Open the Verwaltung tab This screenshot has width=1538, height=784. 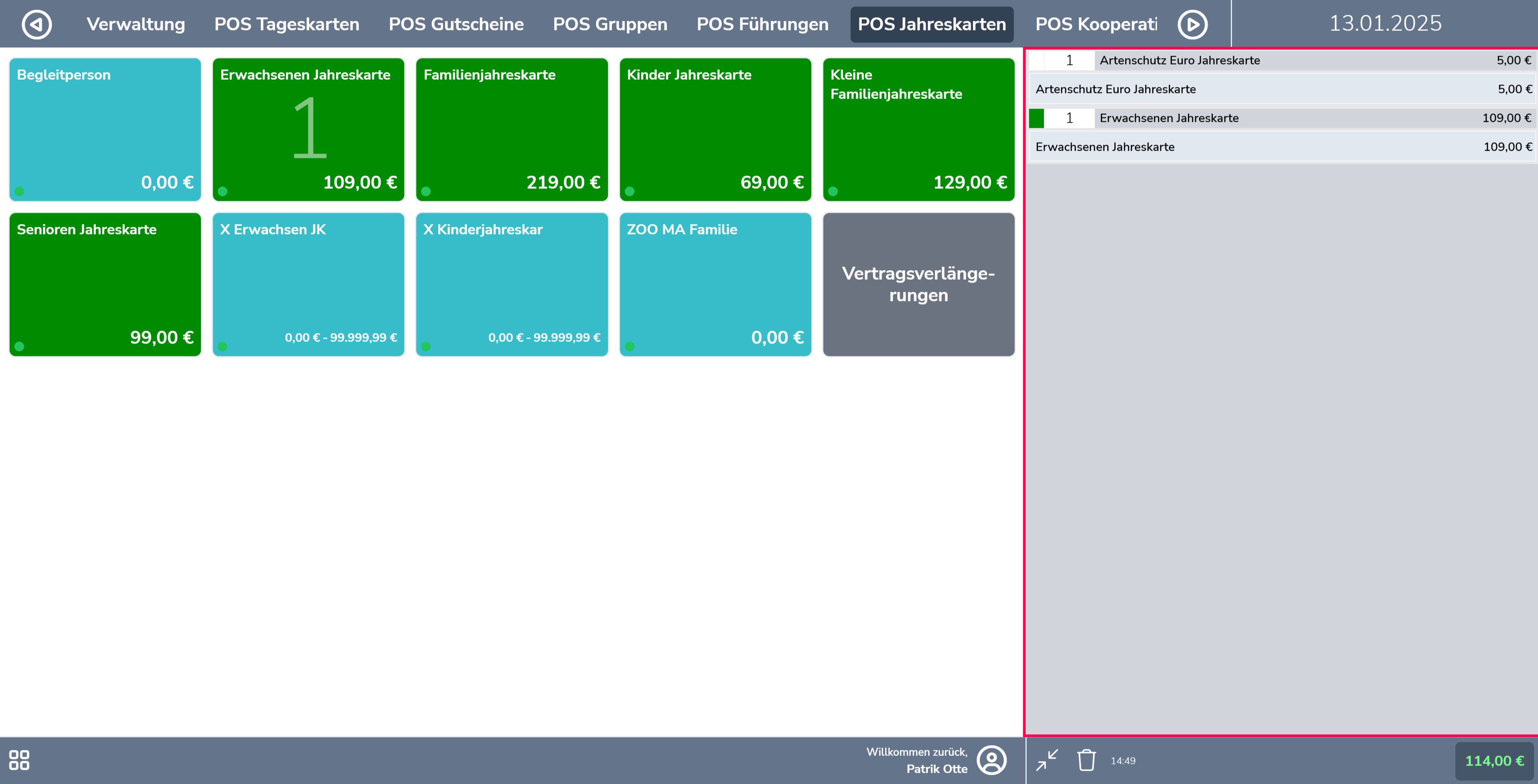pyautogui.click(x=136, y=24)
